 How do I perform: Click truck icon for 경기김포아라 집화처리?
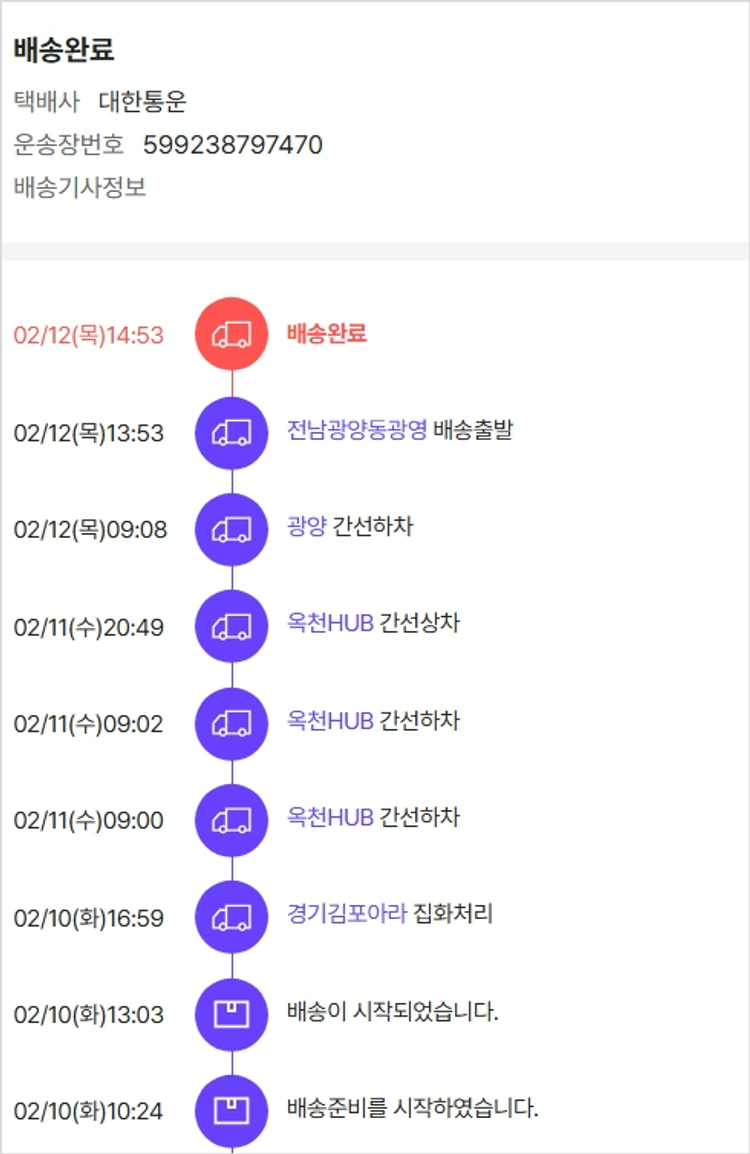point(231,917)
